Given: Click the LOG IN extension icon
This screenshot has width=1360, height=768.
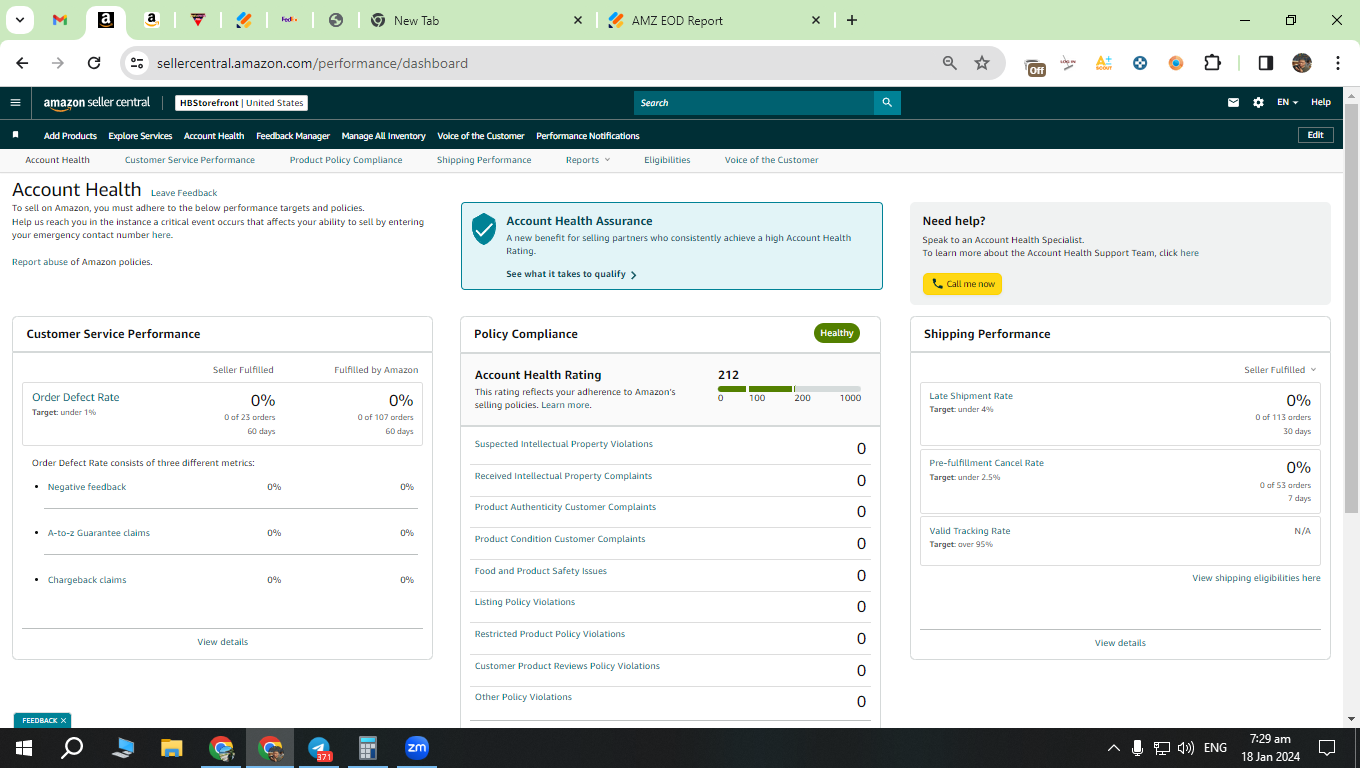Looking at the screenshot, I should pos(1068,63).
